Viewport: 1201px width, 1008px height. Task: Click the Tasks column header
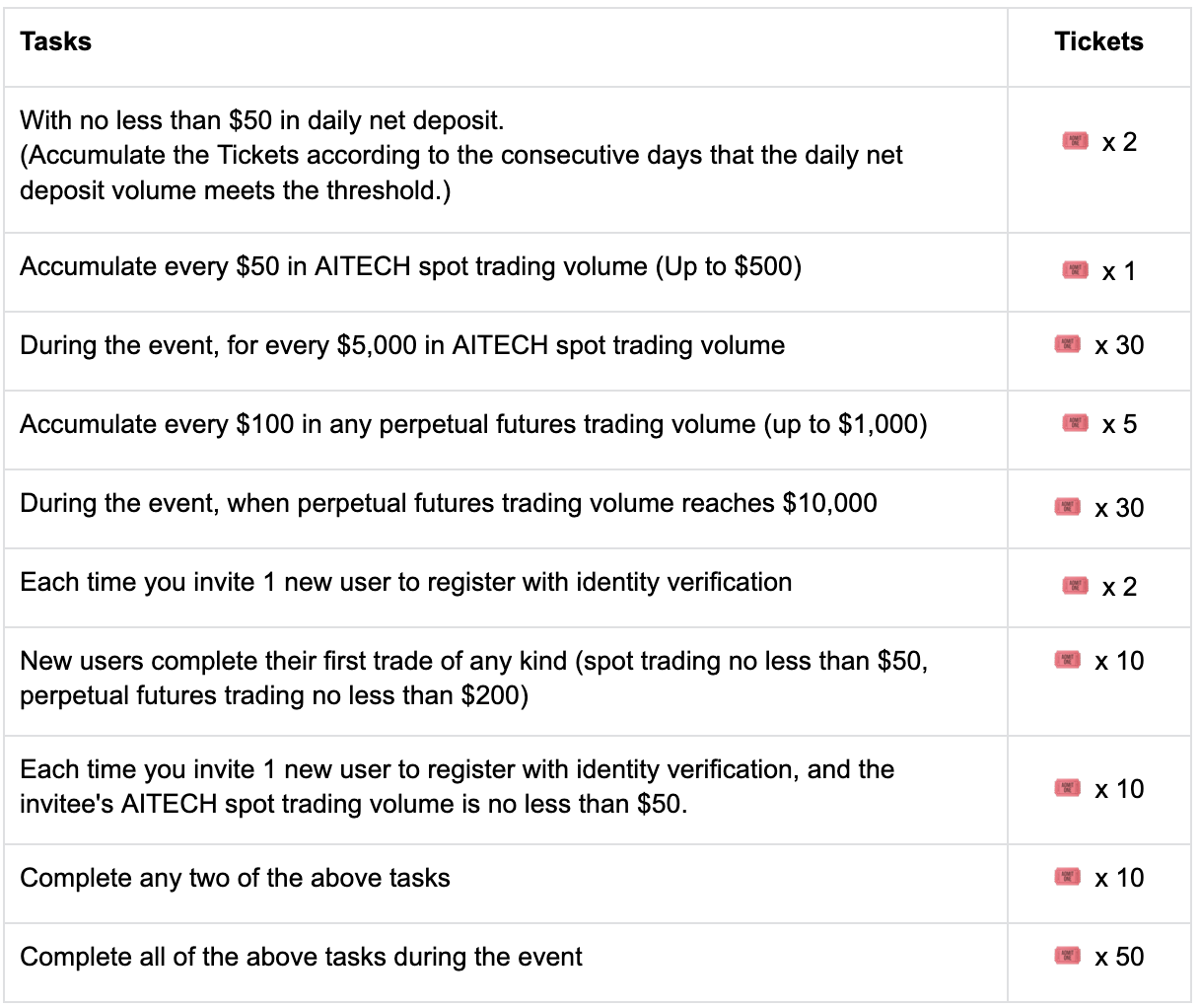55,41
